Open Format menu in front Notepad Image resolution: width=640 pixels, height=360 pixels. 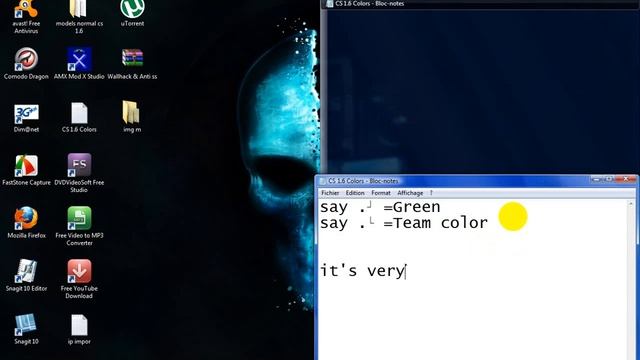(381, 193)
